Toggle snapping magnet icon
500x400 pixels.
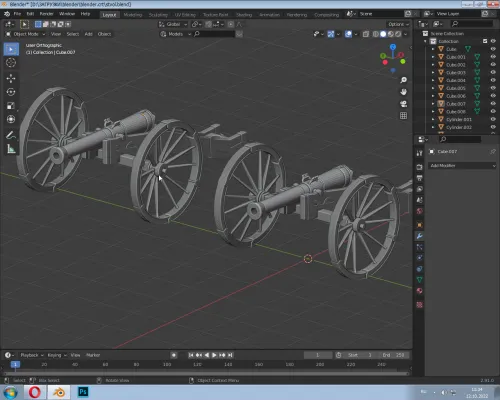tap(208, 24)
